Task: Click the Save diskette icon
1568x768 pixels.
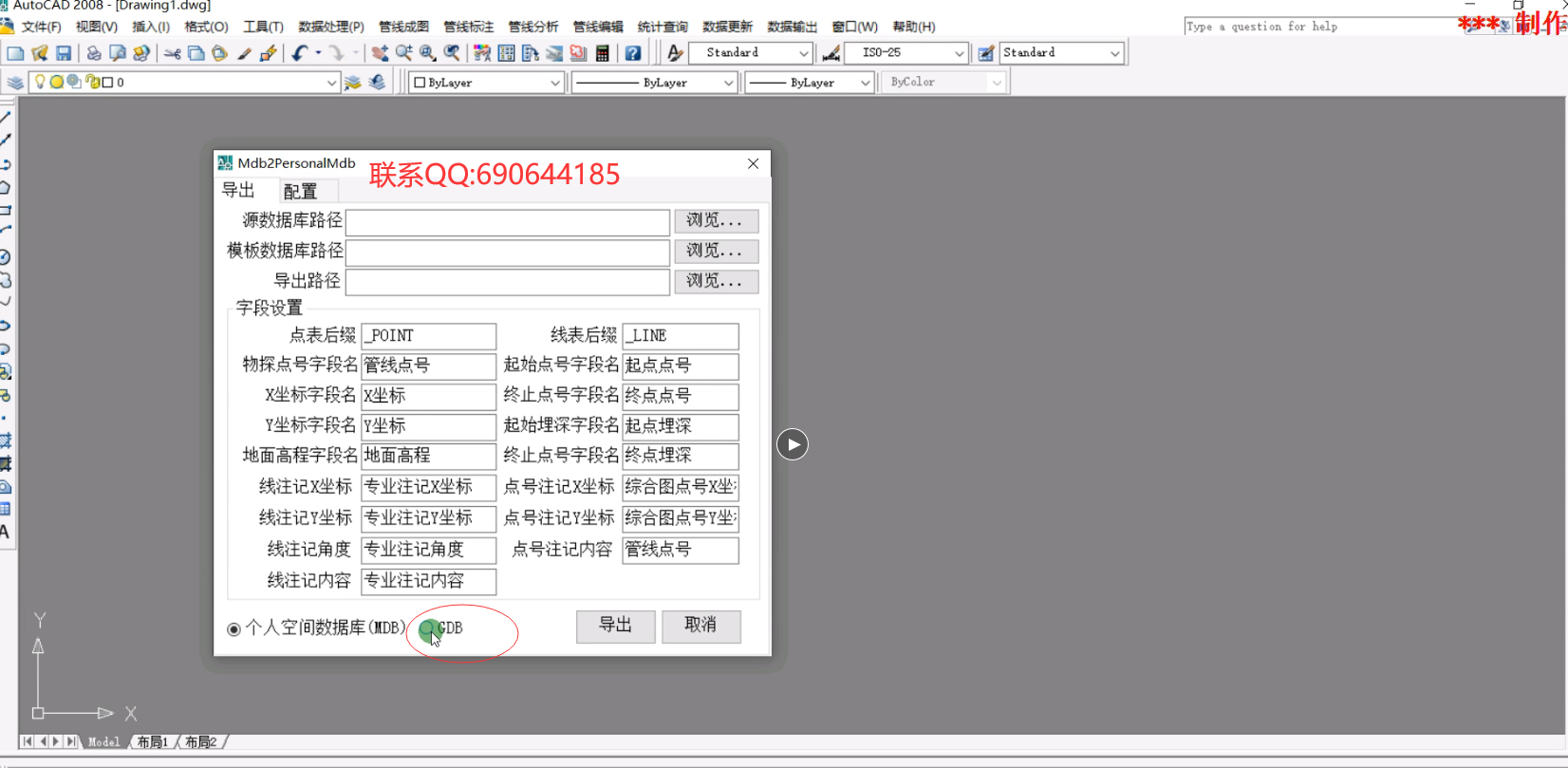Action: pos(64,53)
